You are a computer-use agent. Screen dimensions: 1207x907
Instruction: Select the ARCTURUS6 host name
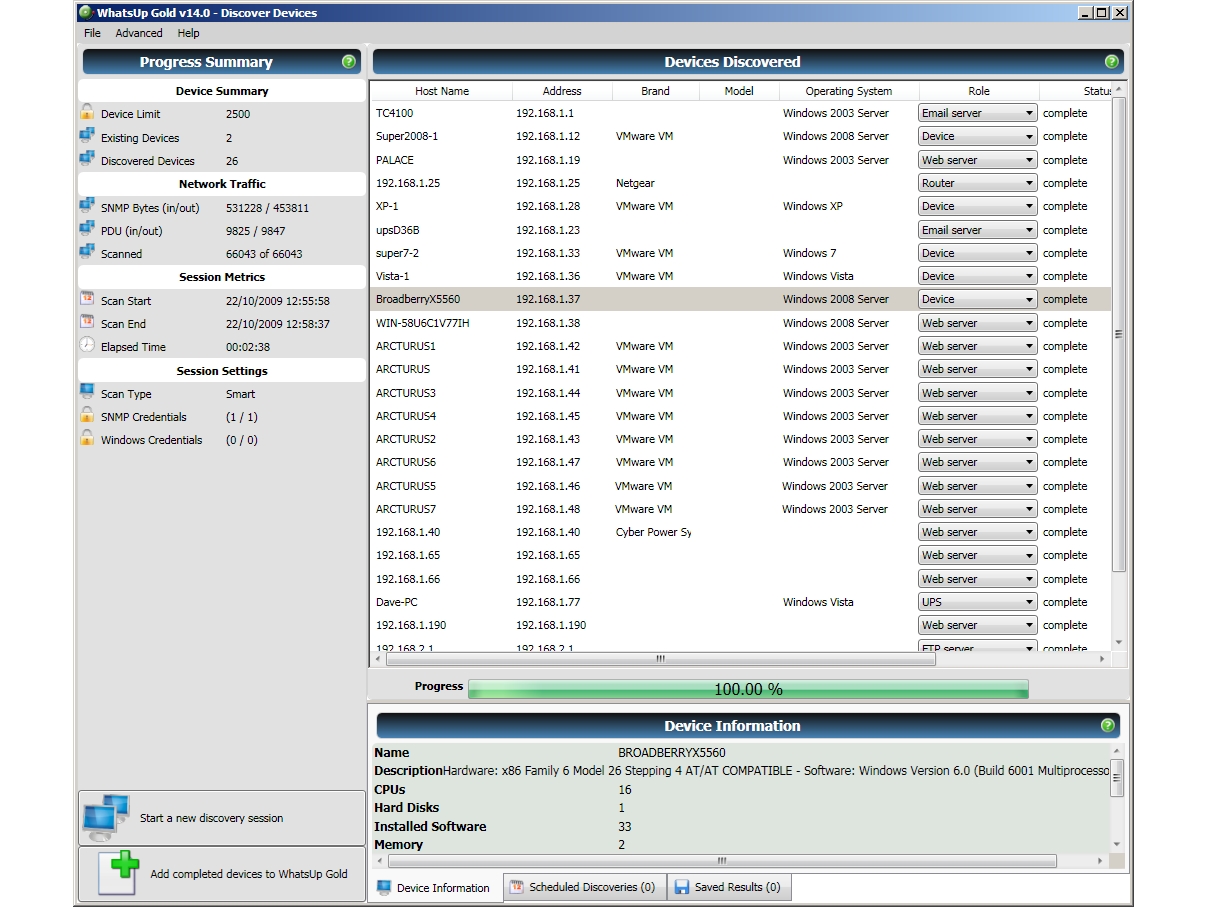[406, 462]
